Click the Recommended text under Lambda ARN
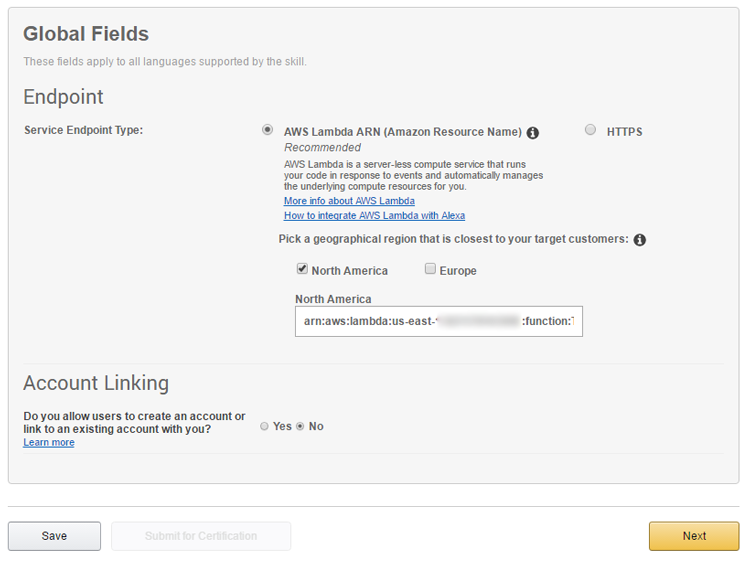Image resolution: width=750 pixels, height=565 pixels. tap(322, 147)
